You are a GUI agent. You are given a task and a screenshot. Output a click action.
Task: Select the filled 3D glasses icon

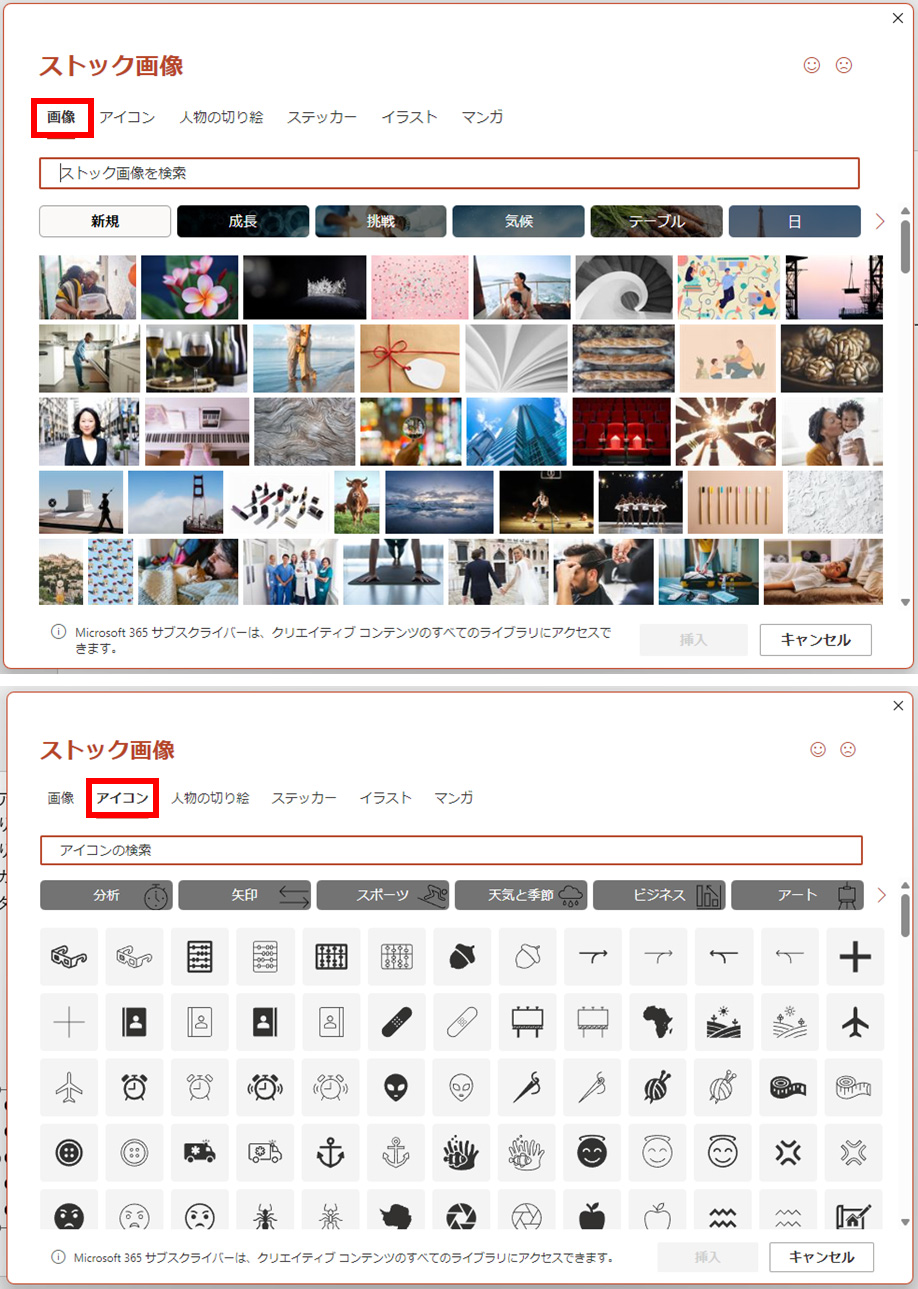pyautogui.click(x=69, y=957)
